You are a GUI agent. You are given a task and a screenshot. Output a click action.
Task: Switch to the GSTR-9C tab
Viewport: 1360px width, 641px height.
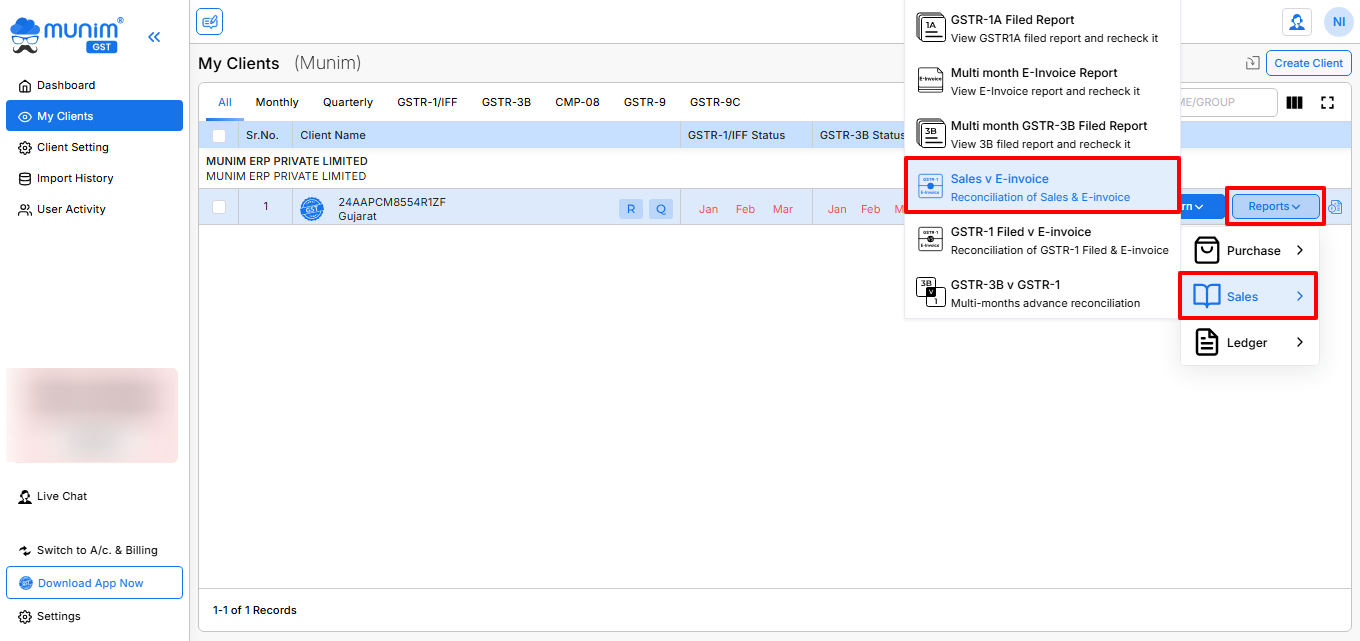[x=714, y=102]
